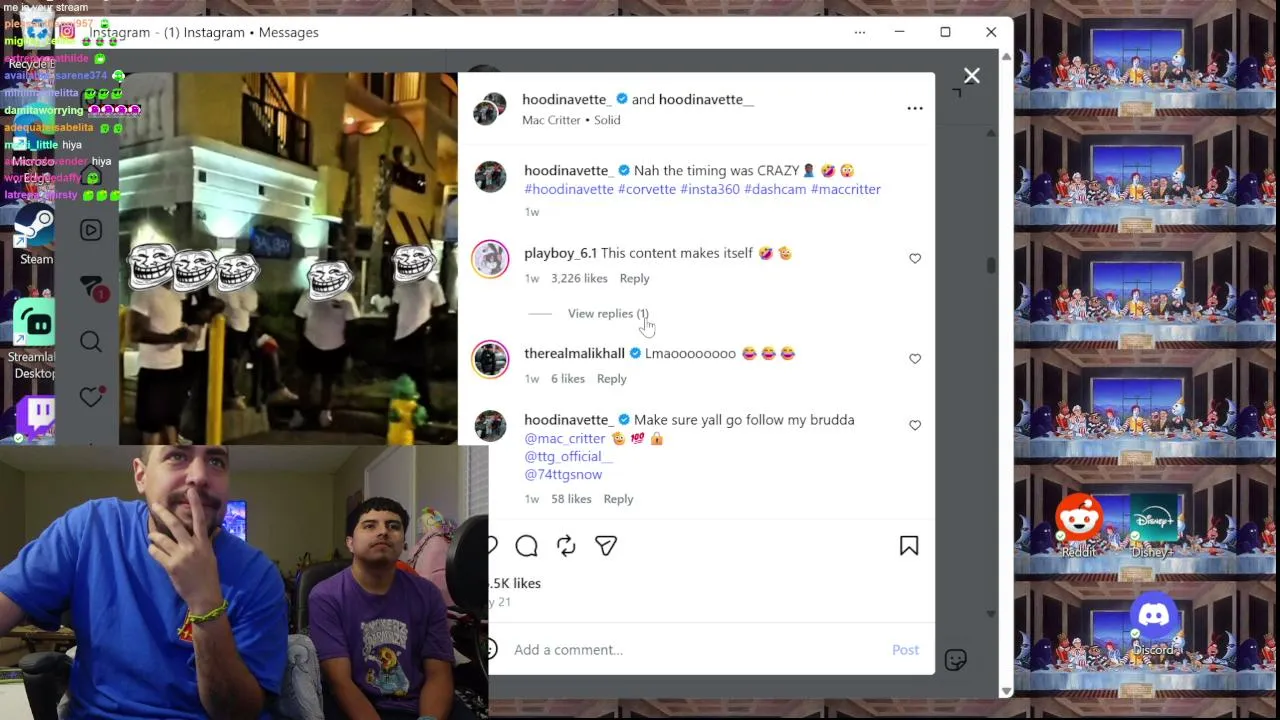Open the @74ttgsnow mention
1280x720 pixels.
pos(563,474)
